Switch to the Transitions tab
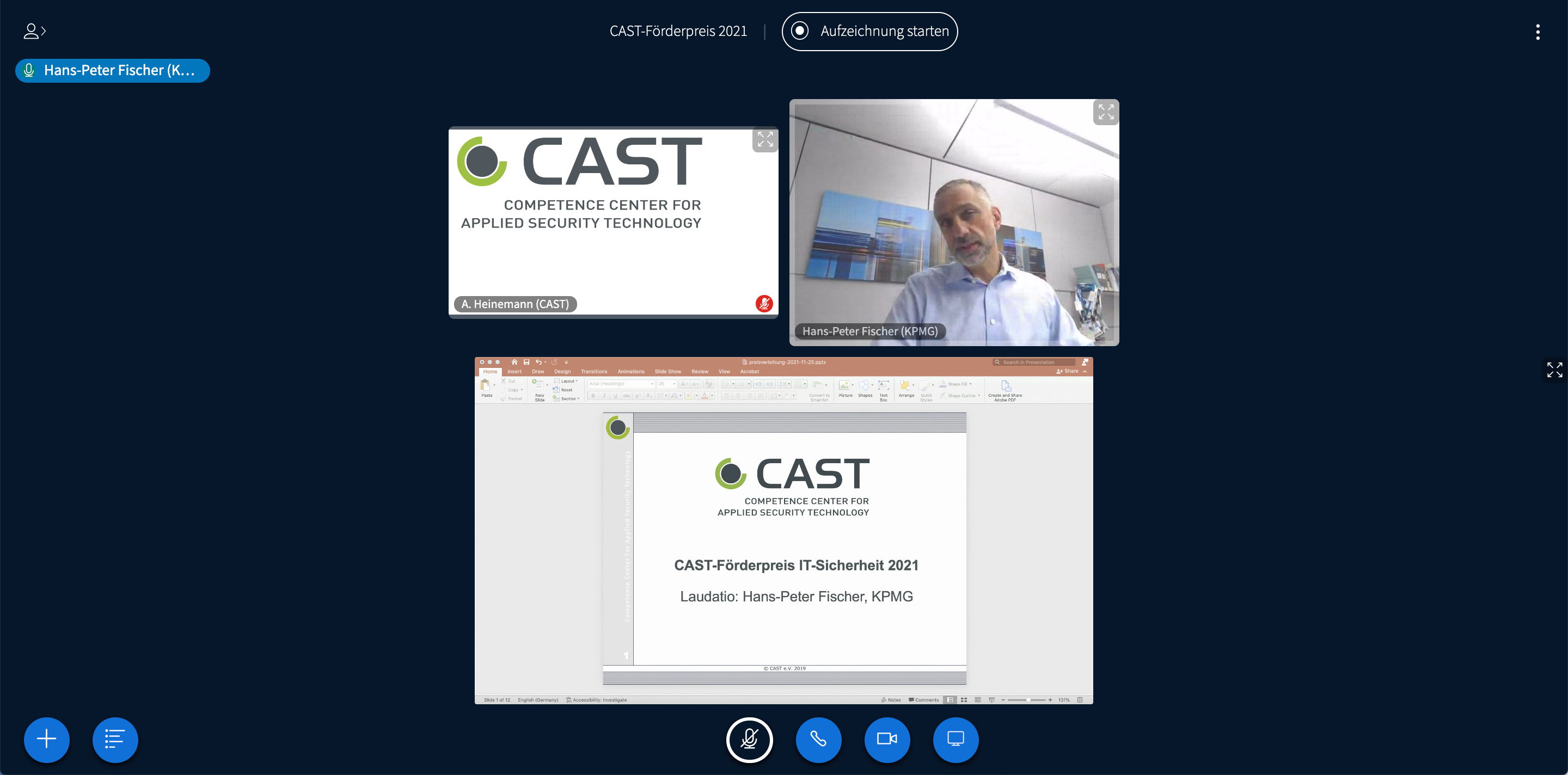The image size is (1568, 775). pos(593,371)
